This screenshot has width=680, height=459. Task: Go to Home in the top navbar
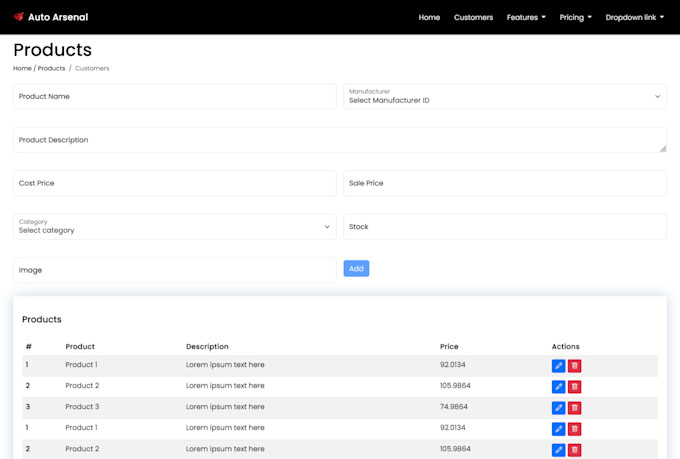[429, 17]
